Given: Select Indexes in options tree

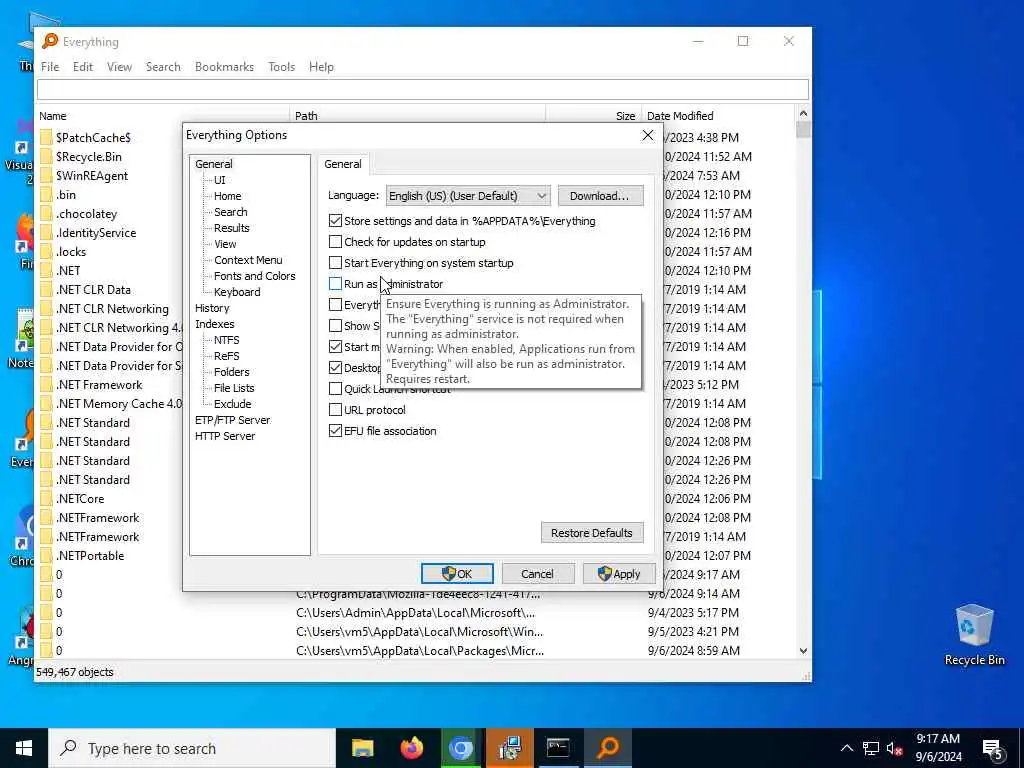Looking at the screenshot, I should coord(214,324).
